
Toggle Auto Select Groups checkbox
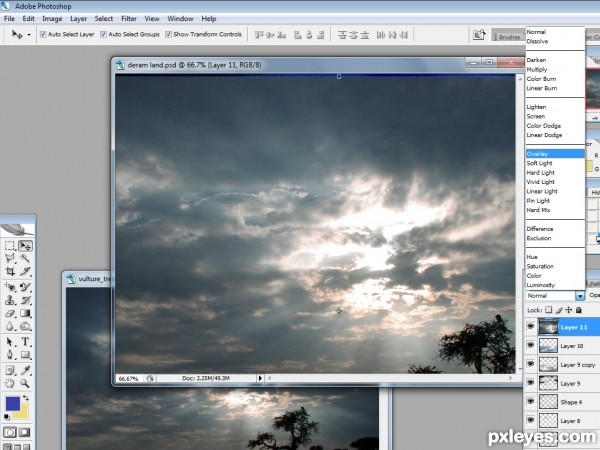coord(103,34)
